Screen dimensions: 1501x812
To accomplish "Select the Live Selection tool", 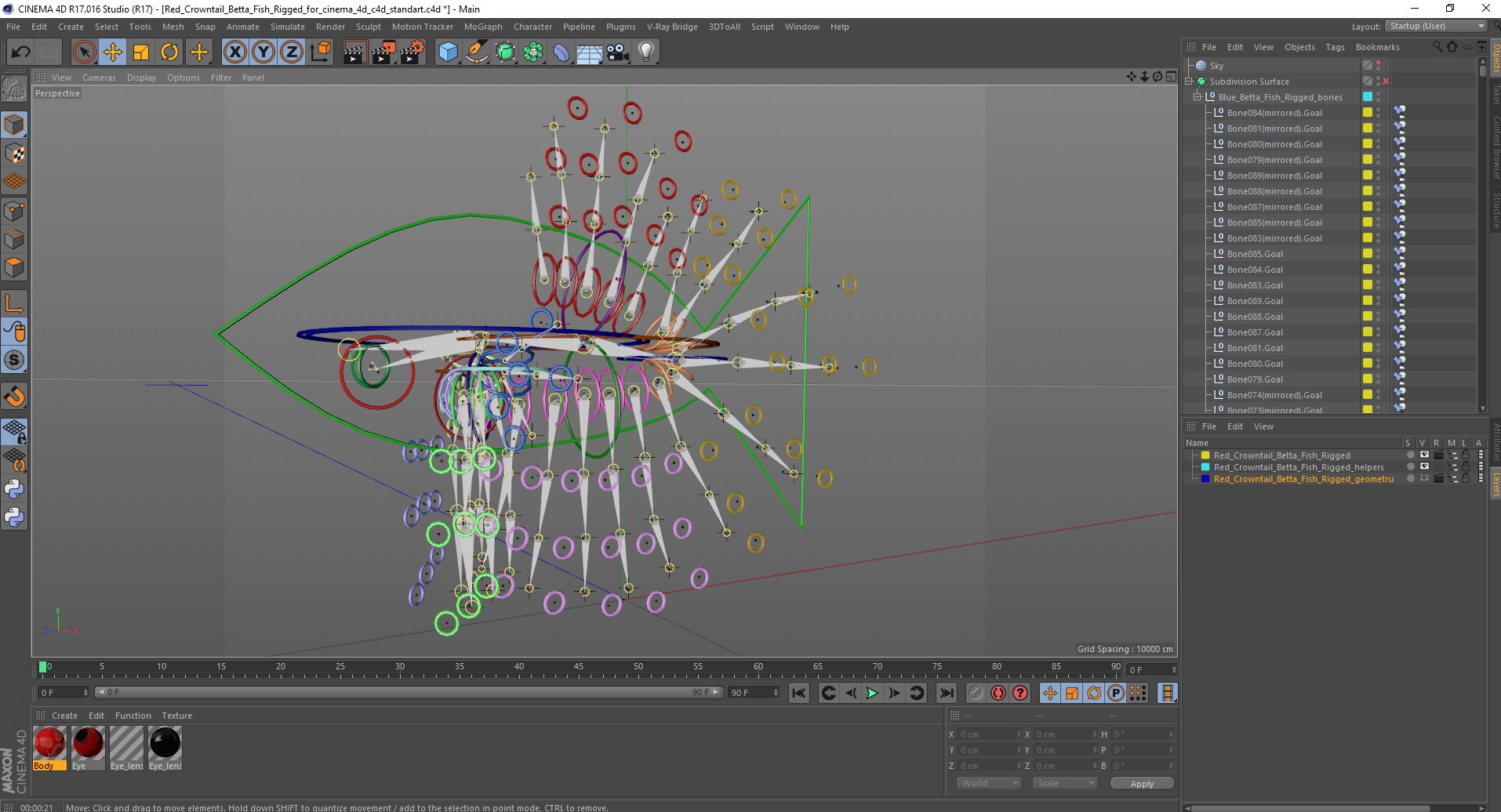I will coord(84,53).
